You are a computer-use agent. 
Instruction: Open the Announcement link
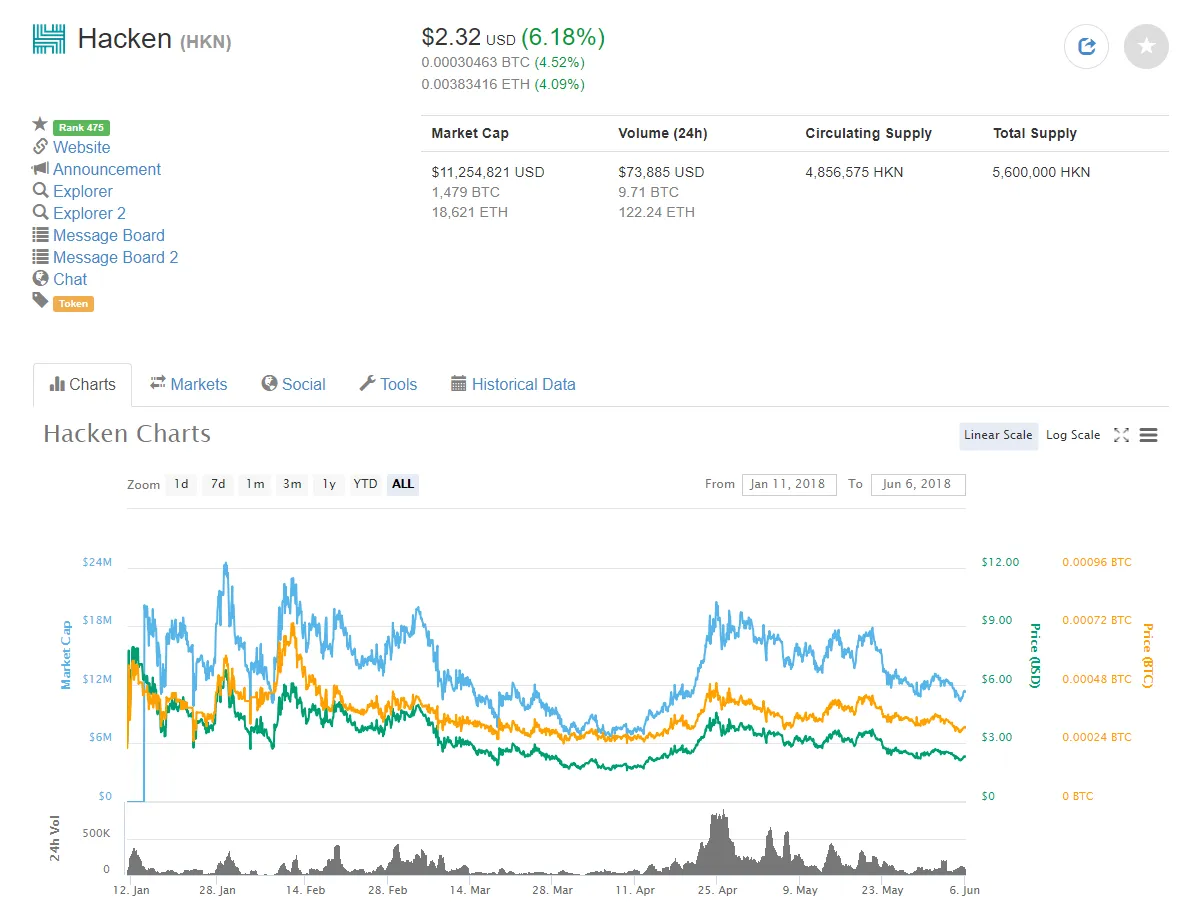[107, 170]
